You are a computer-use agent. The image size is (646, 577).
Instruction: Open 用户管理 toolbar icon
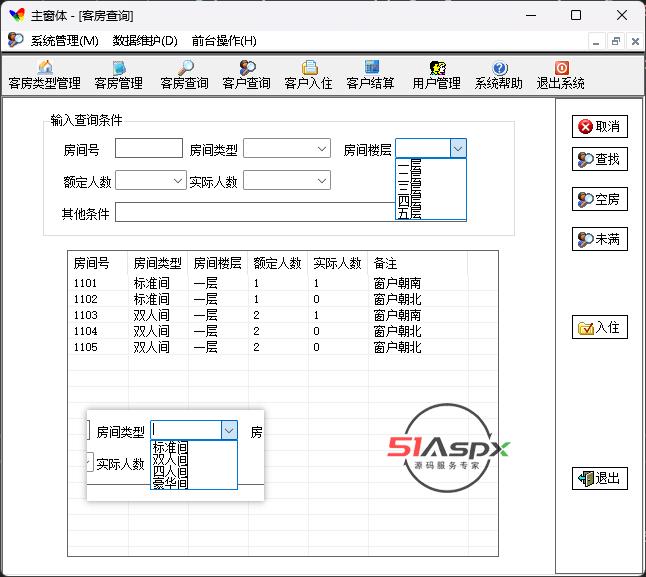click(436, 75)
